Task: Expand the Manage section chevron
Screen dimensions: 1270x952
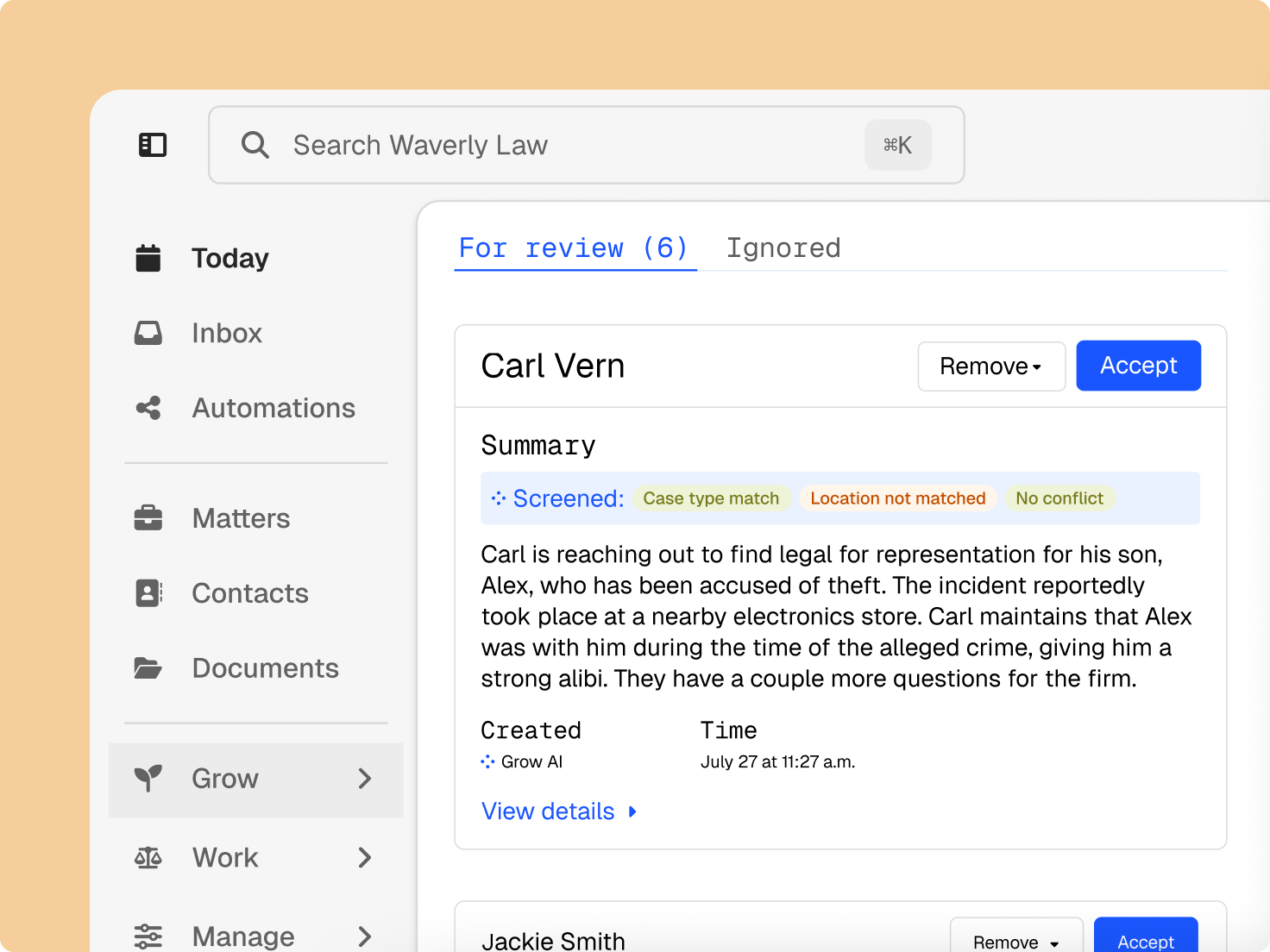Action: (365, 936)
